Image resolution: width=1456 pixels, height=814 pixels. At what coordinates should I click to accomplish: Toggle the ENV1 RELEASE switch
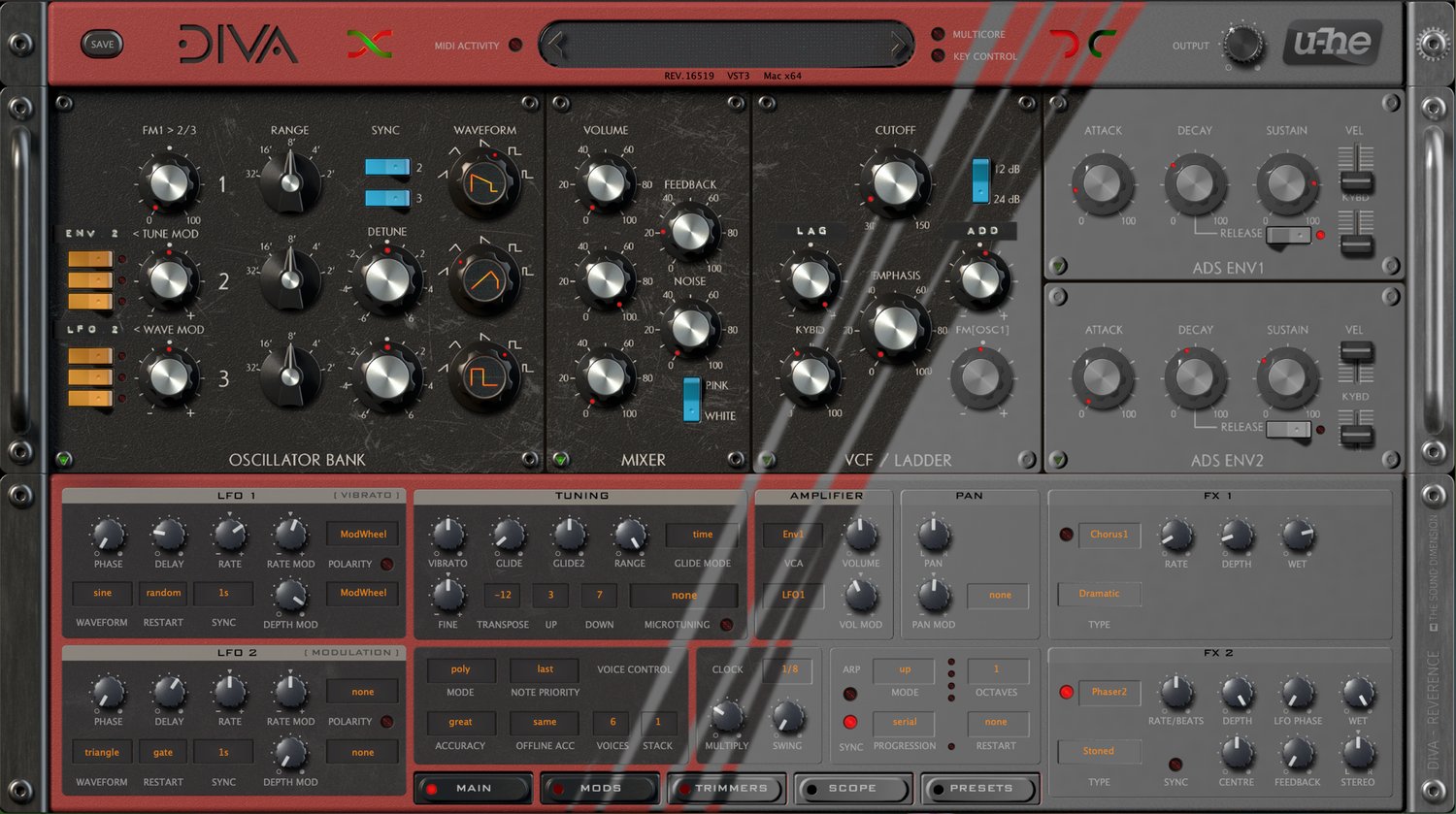(1289, 235)
